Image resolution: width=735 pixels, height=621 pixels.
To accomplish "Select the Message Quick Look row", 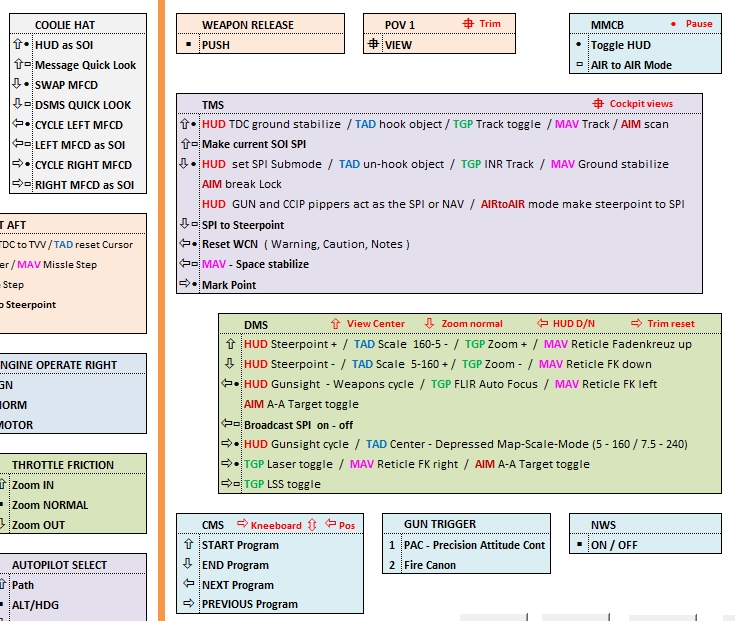I will (78, 65).
